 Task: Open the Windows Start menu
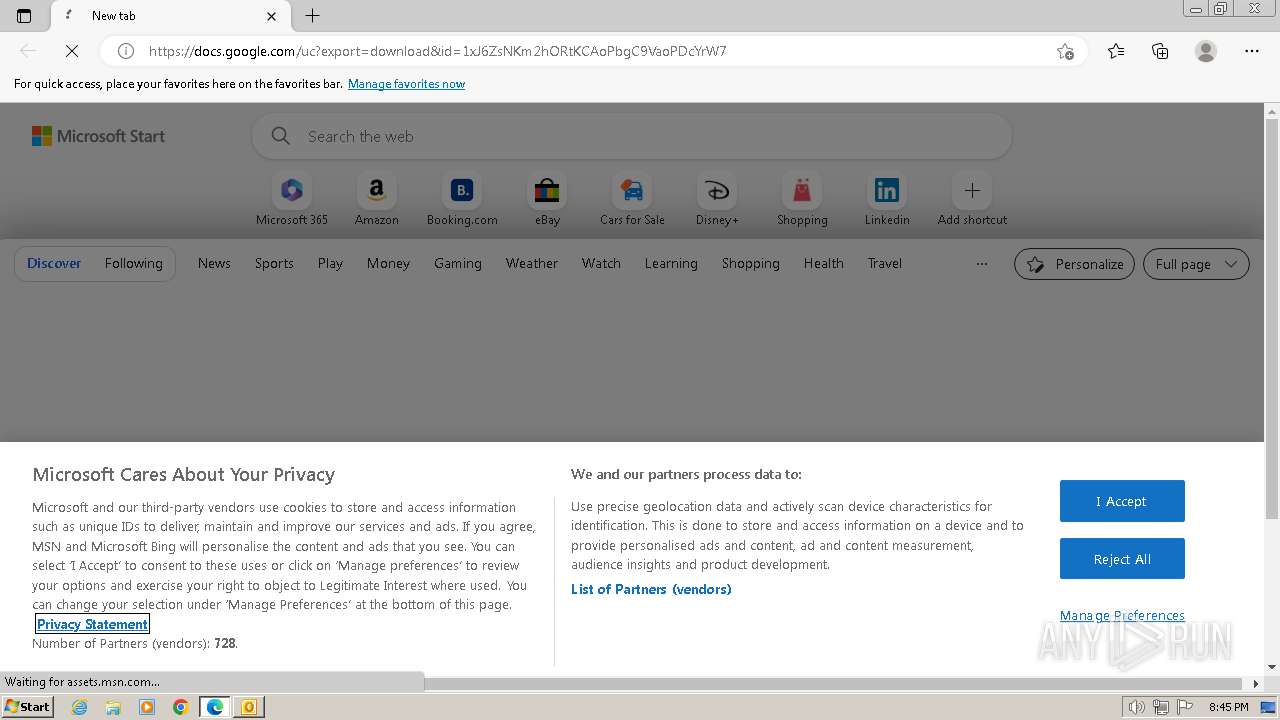[x=27, y=707]
